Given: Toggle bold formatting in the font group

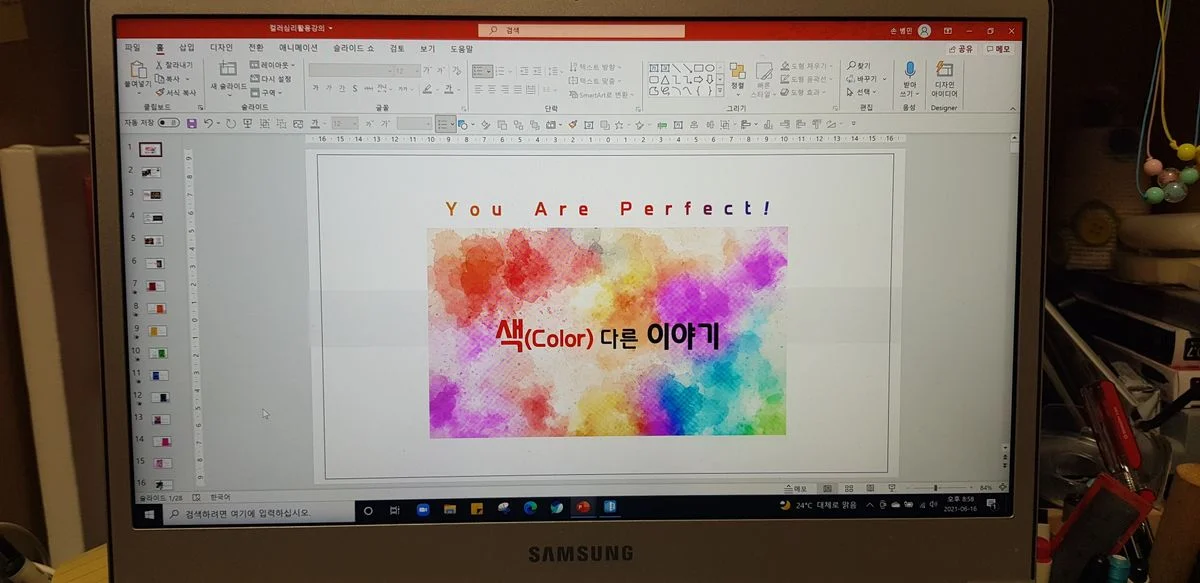Looking at the screenshot, I should click(x=317, y=89).
